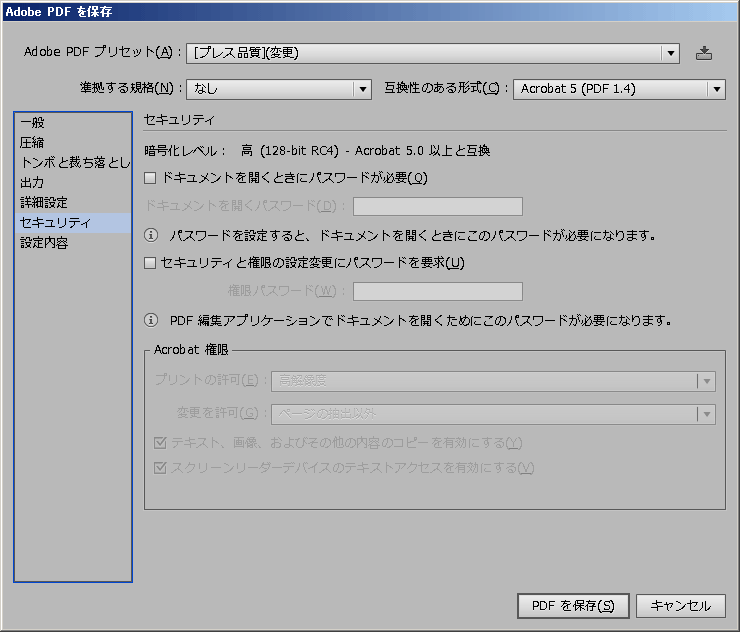Click info icon beside PDF編集アプリケーション note
The width and height of the screenshot is (740, 632).
152,321
